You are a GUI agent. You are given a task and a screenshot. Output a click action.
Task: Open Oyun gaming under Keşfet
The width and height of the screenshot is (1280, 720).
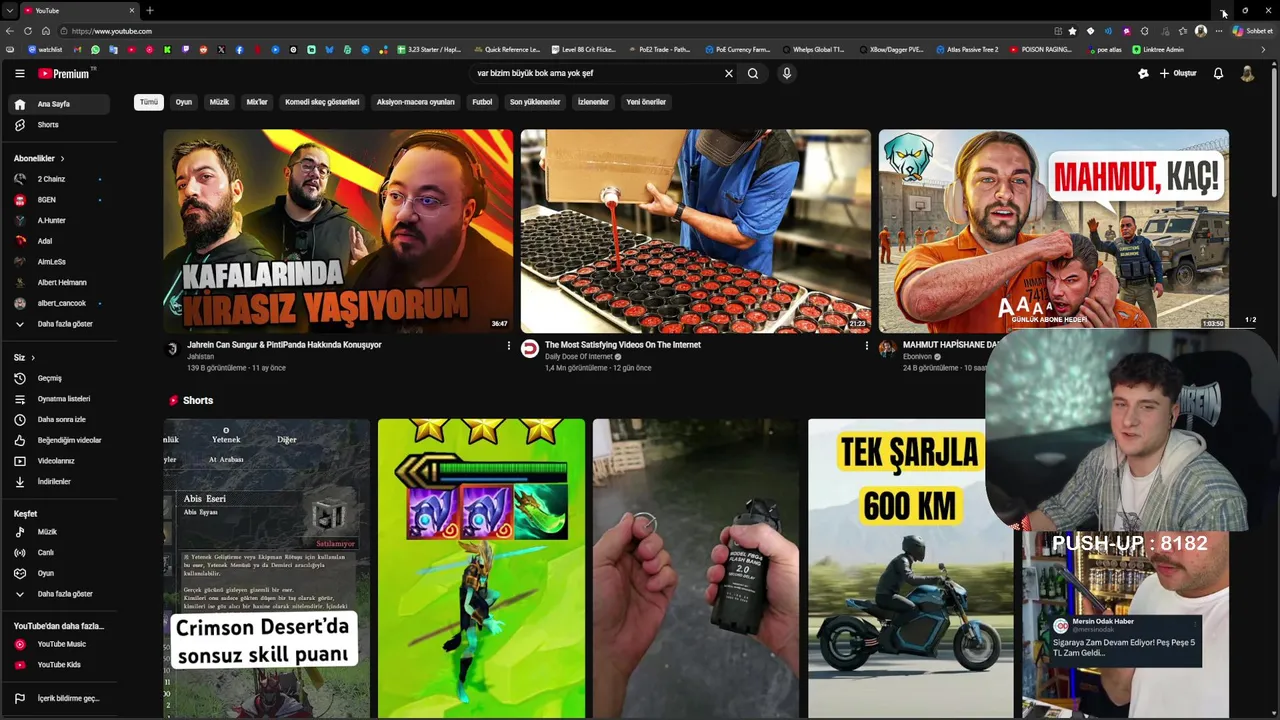(58, 573)
